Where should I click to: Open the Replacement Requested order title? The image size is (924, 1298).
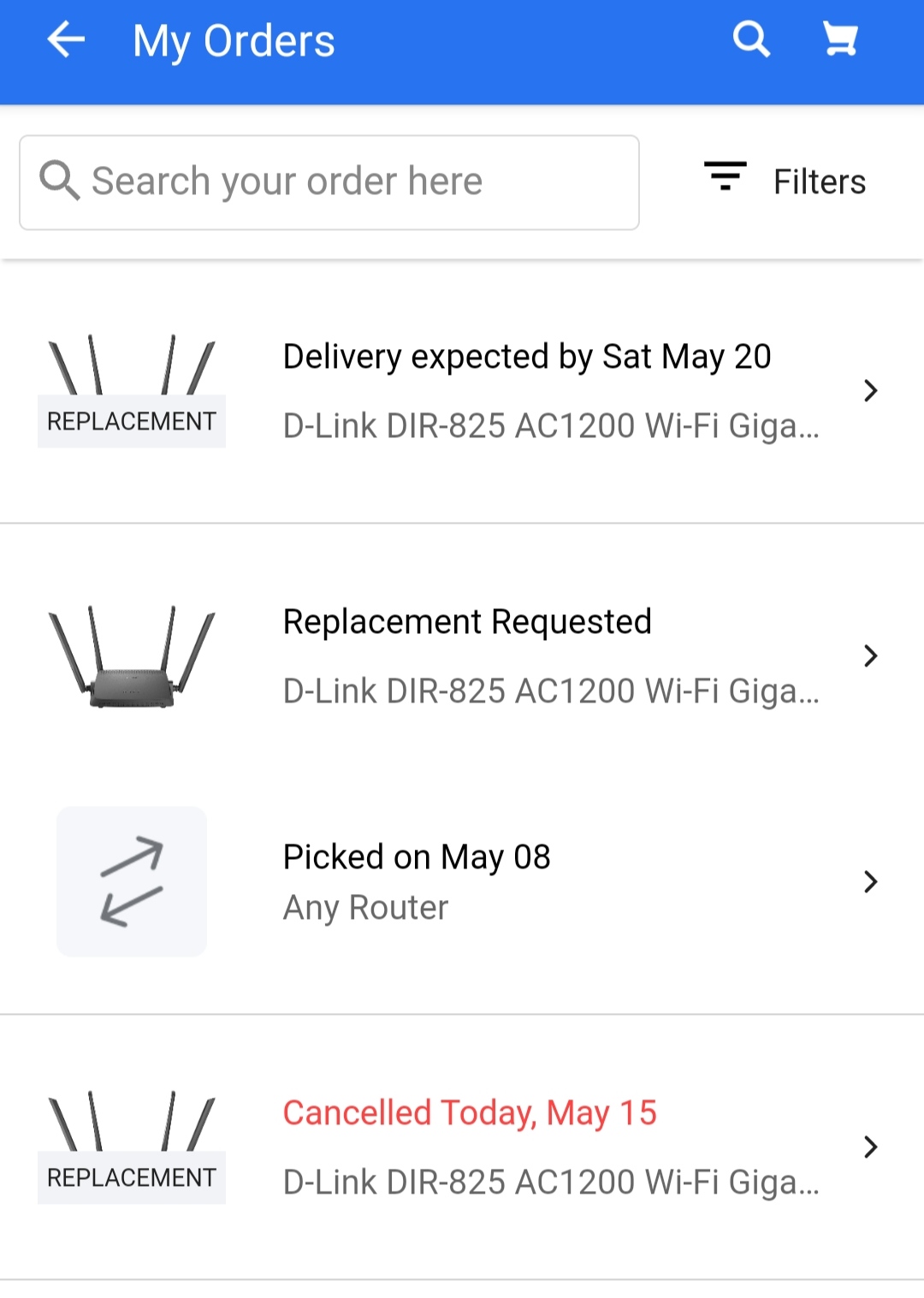[467, 622]
